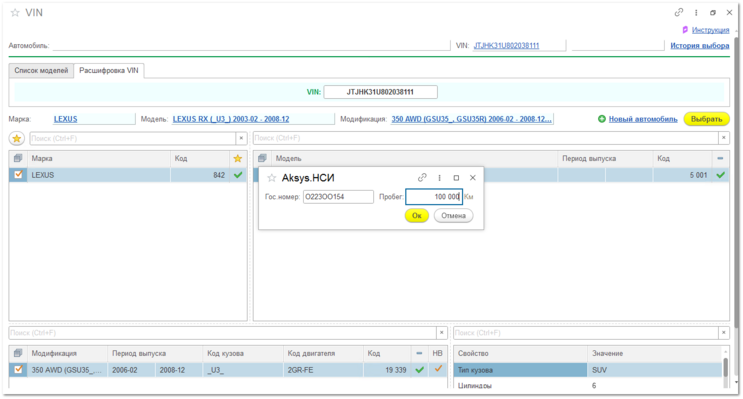This screenshot has height=399, width=743.
Task: Click the Автомобиль input field
Action: pyautogui.click(x=251, y=45)
